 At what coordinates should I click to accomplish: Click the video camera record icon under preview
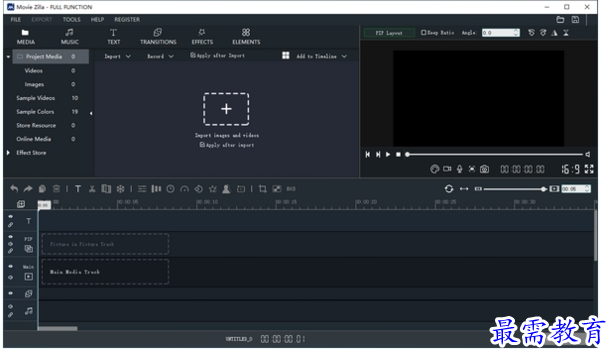(x=447, y=169)
